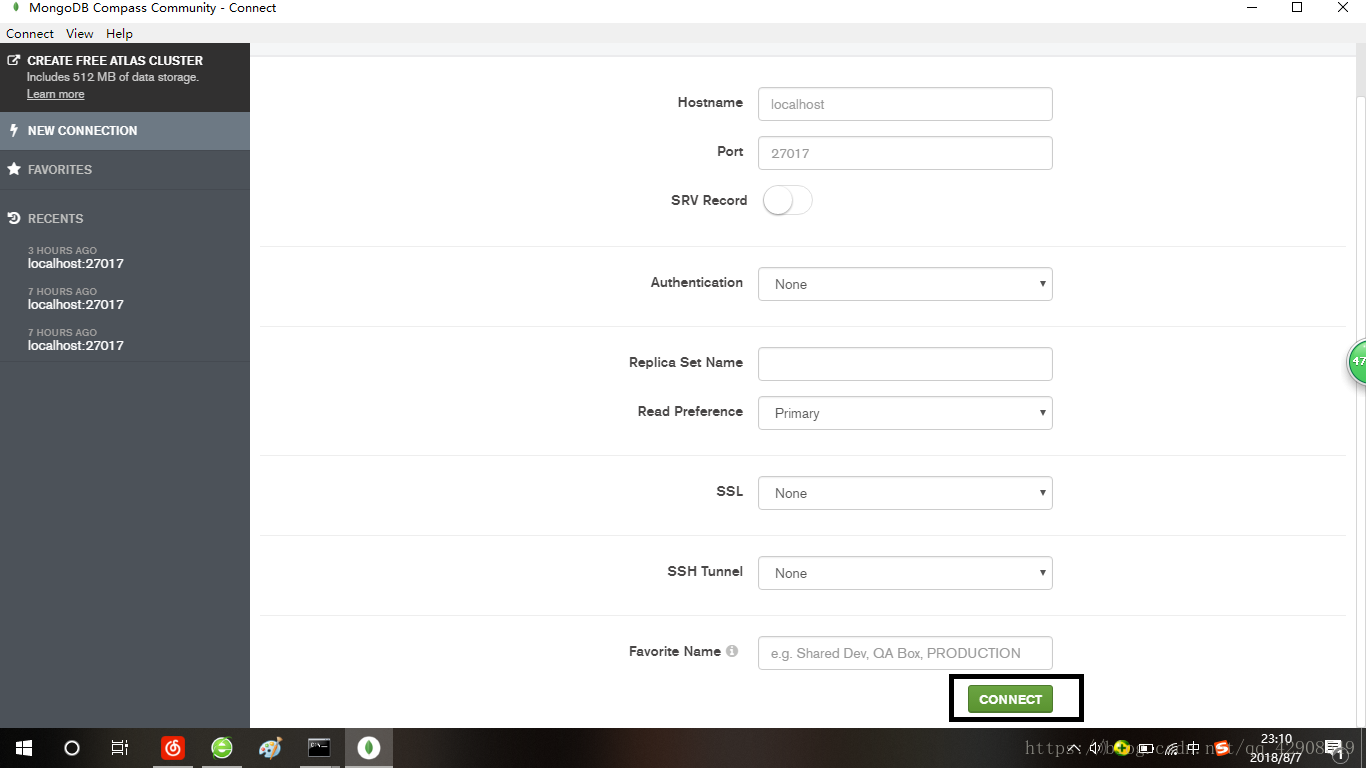This screenshot has height=768, width=1366.
Task: Click the green floating widget at right edge
Action: (1357, 362)
